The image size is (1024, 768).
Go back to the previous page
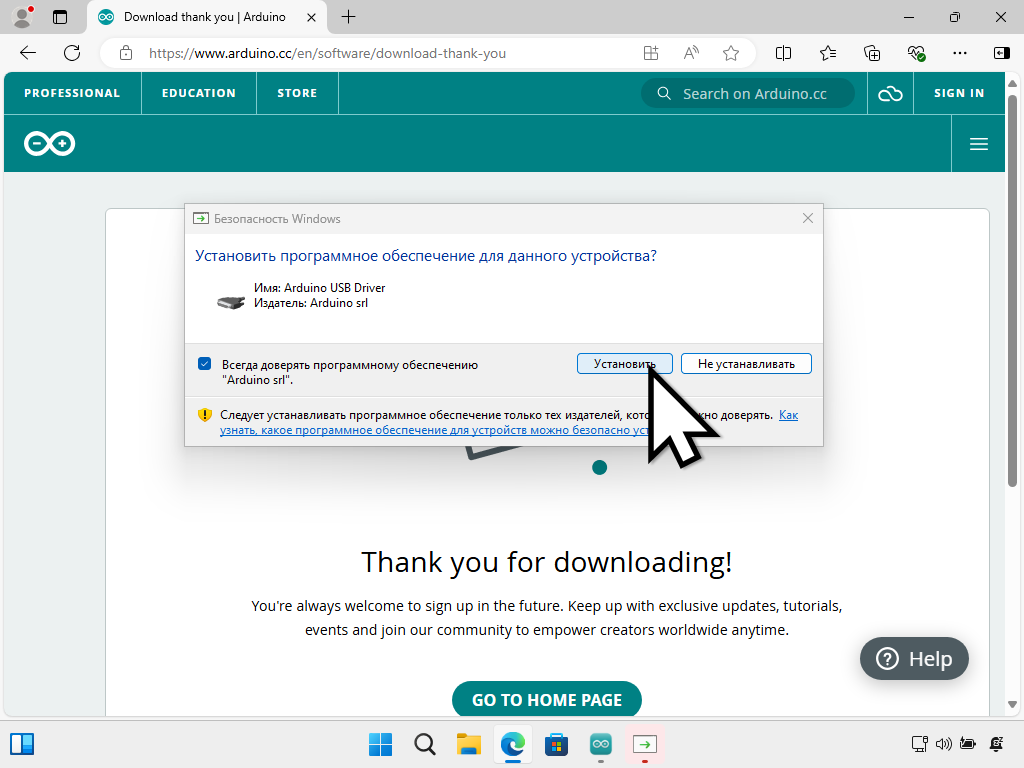pyautogui.click(x=28, y=53)
